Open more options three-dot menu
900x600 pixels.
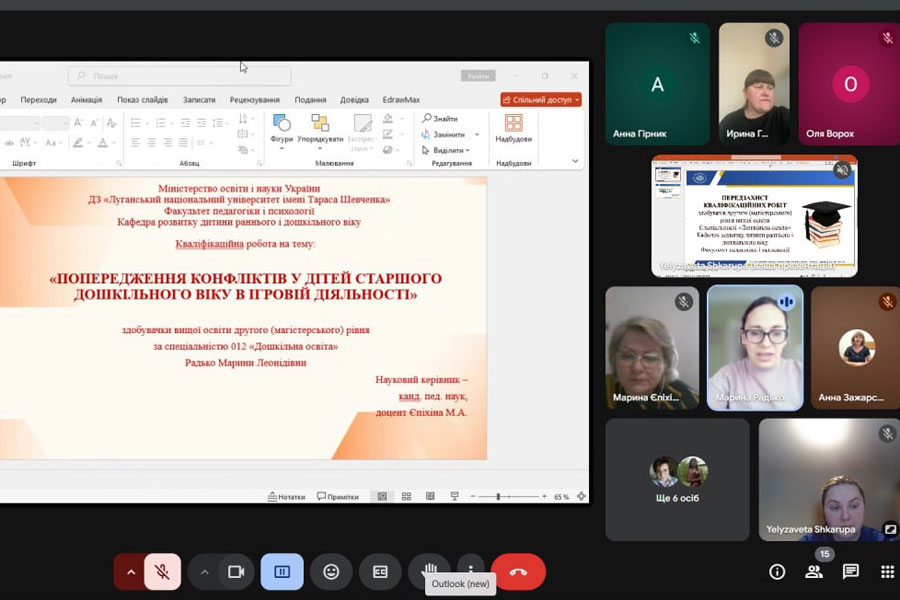click(x=471, y=568)
